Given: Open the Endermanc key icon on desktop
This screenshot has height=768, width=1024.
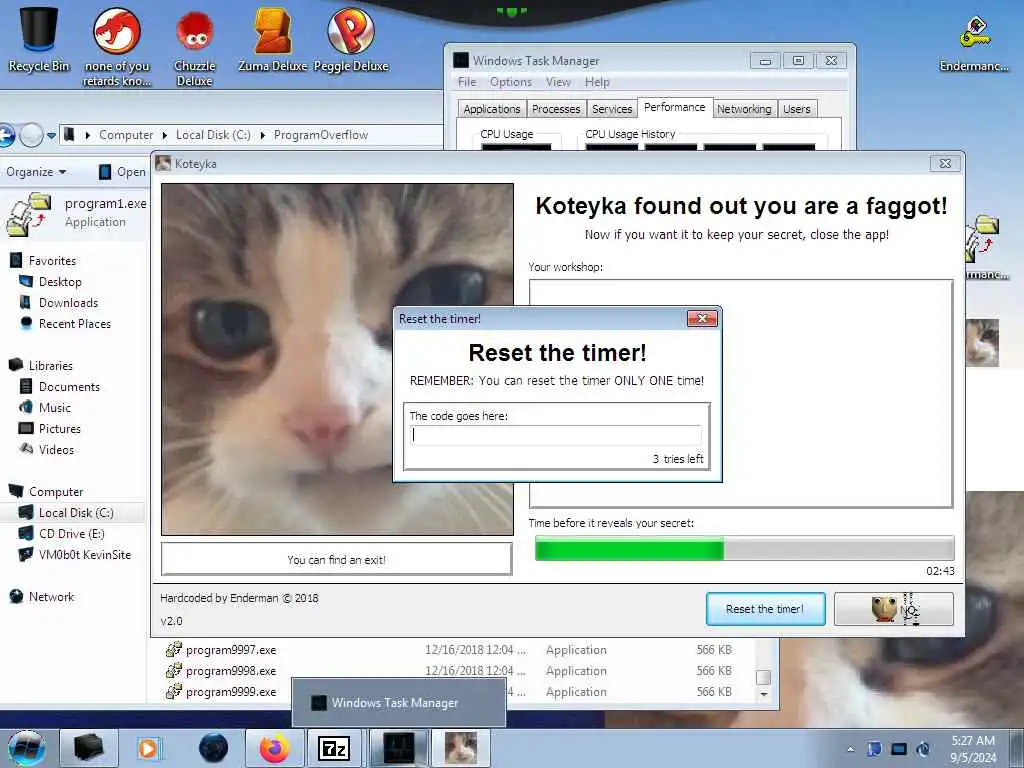Looking at the screenshot, I should click(974, 42).
